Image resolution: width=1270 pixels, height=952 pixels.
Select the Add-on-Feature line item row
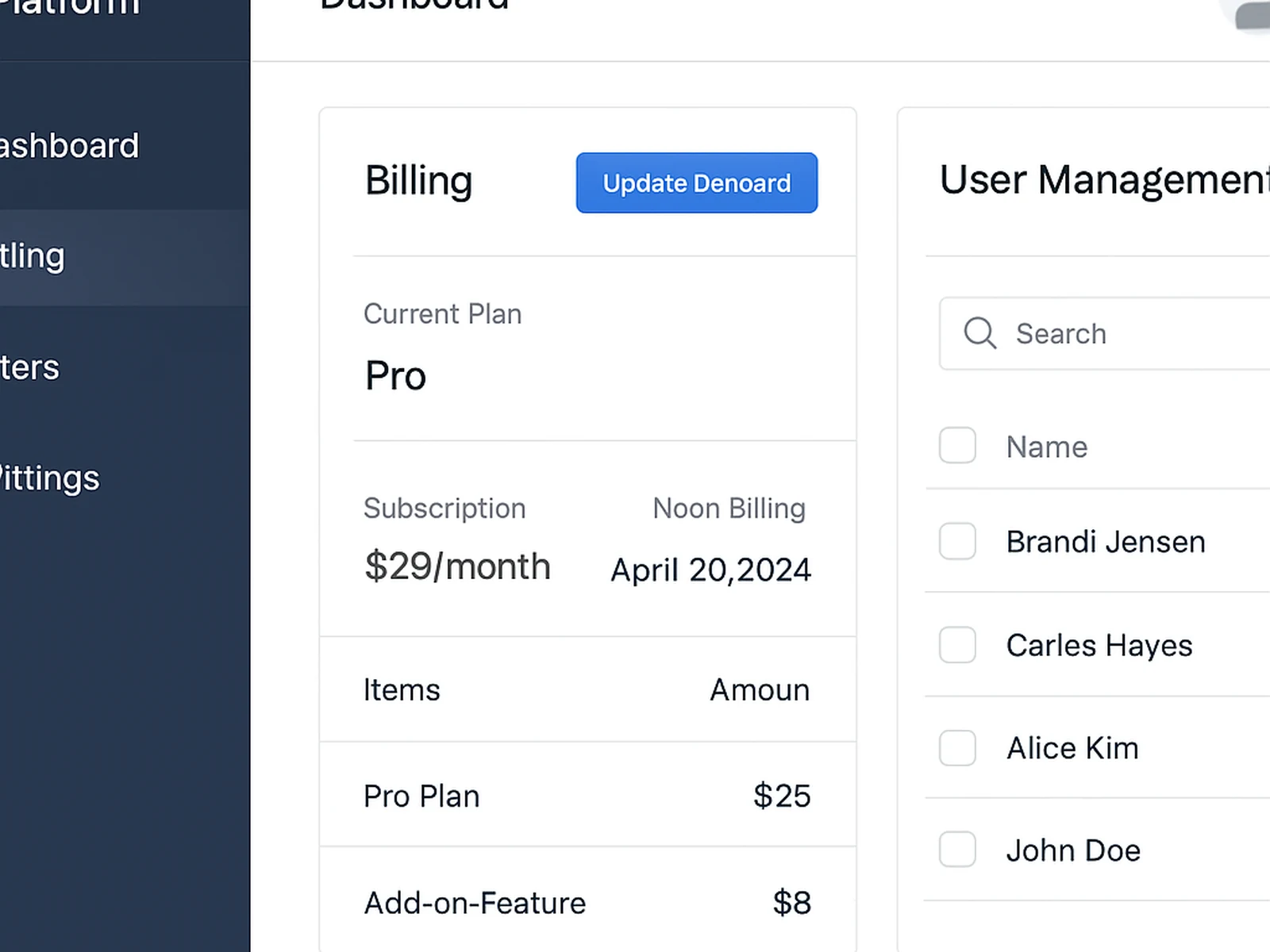tap(587, 903)
